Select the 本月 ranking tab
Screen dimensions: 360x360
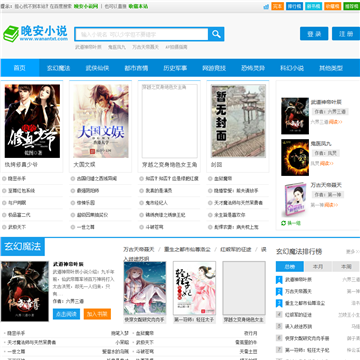tap(318, 267)
